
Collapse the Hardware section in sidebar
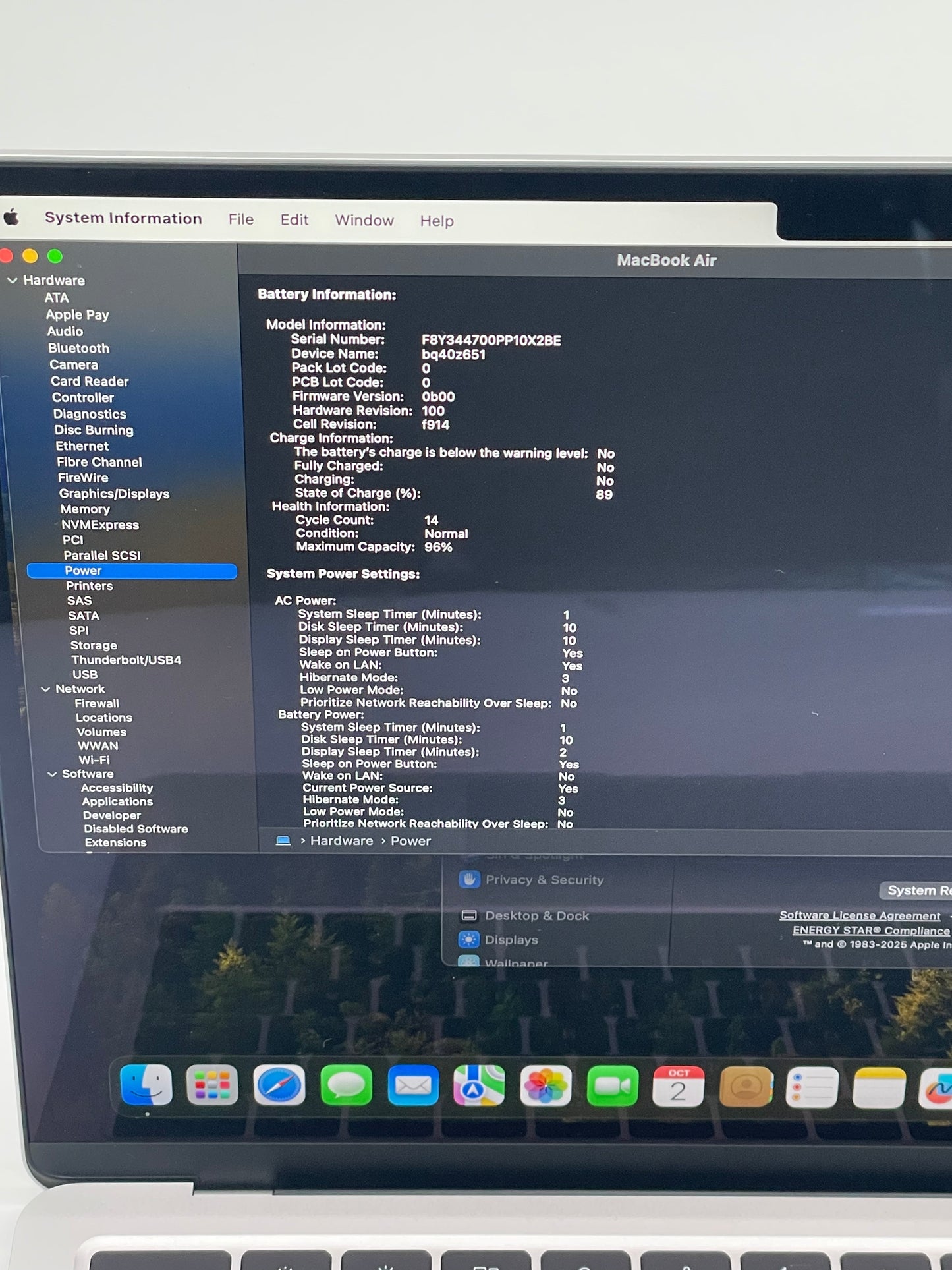[12, 280]
